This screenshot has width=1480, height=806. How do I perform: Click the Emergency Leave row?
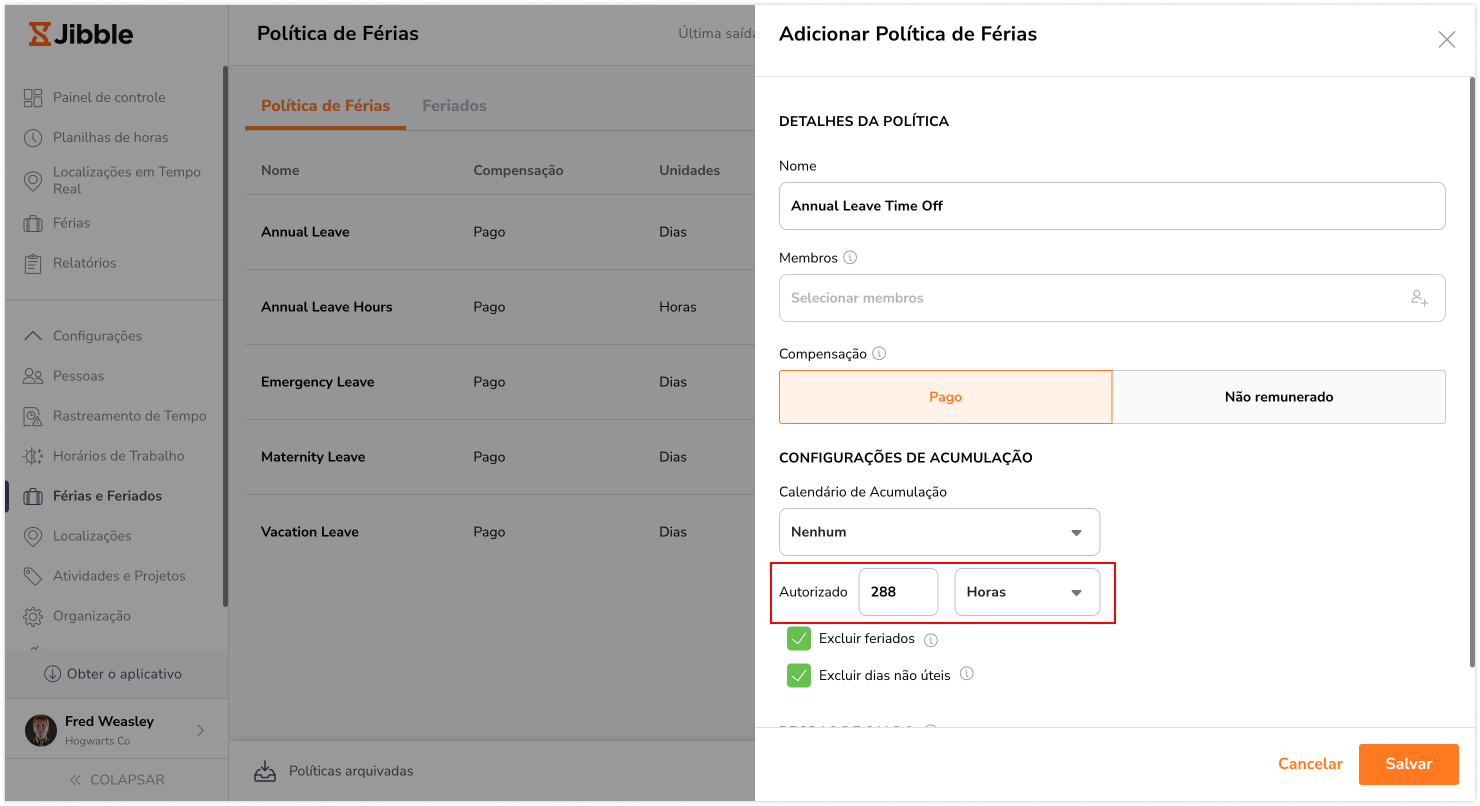500,382
